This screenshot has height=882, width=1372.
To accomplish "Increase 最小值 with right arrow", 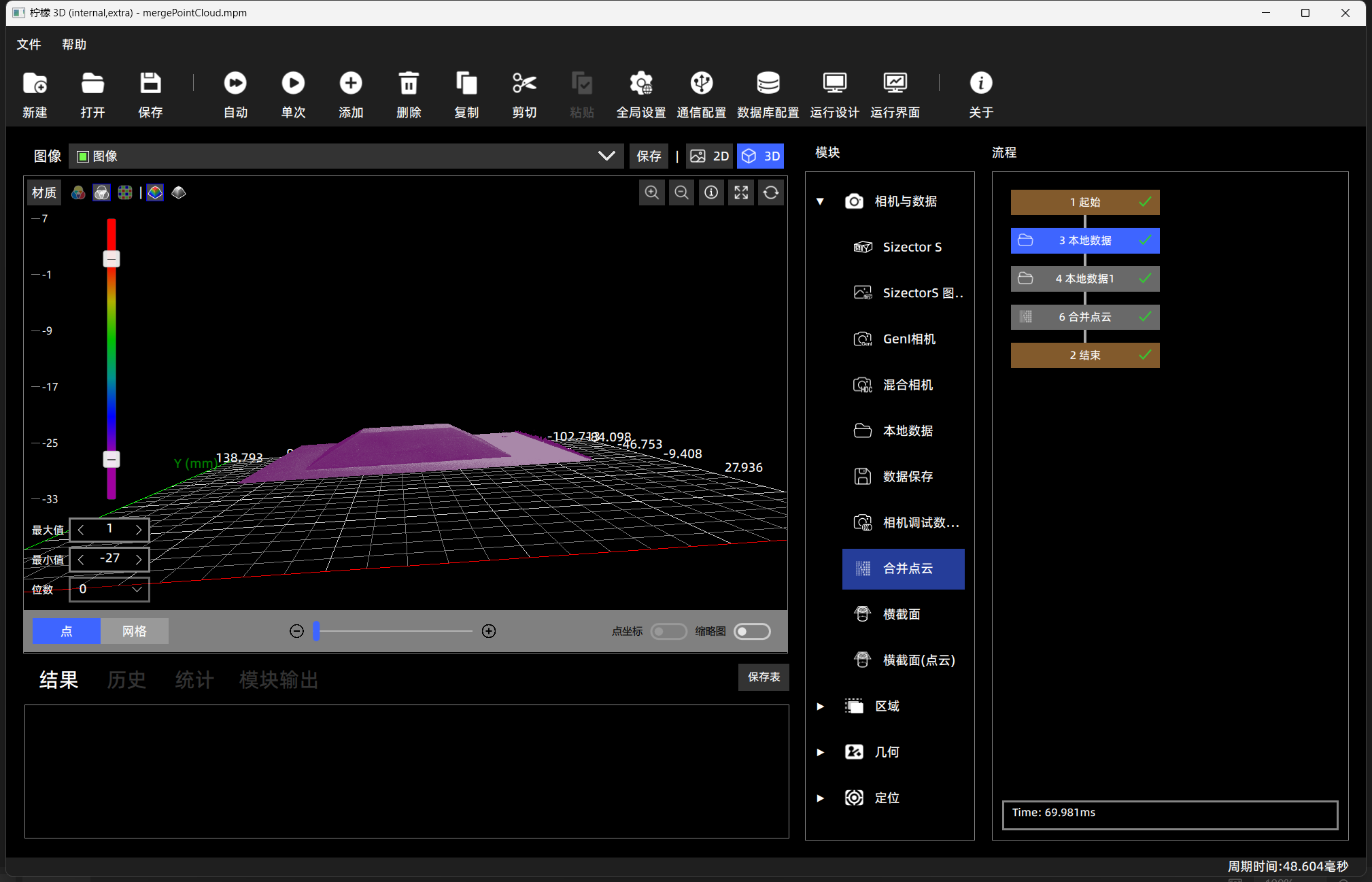I will 139,559.
